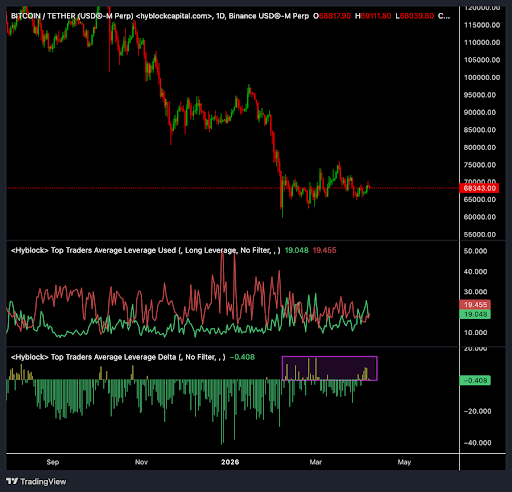Select the green -0.408 axis label

(475, 381)
